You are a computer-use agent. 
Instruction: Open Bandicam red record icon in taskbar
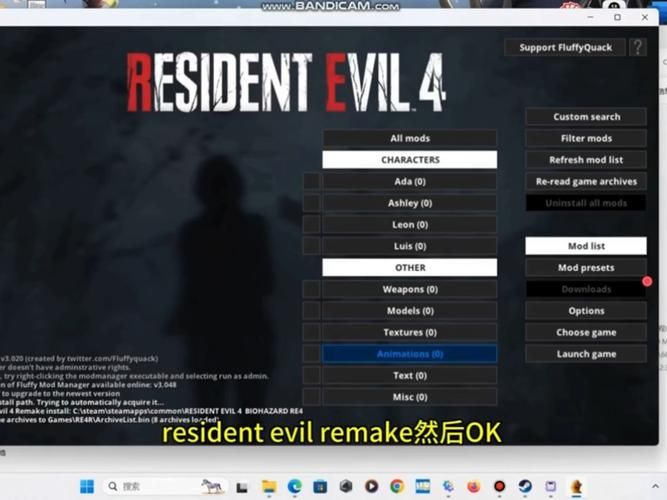click(x=499, y=486)
